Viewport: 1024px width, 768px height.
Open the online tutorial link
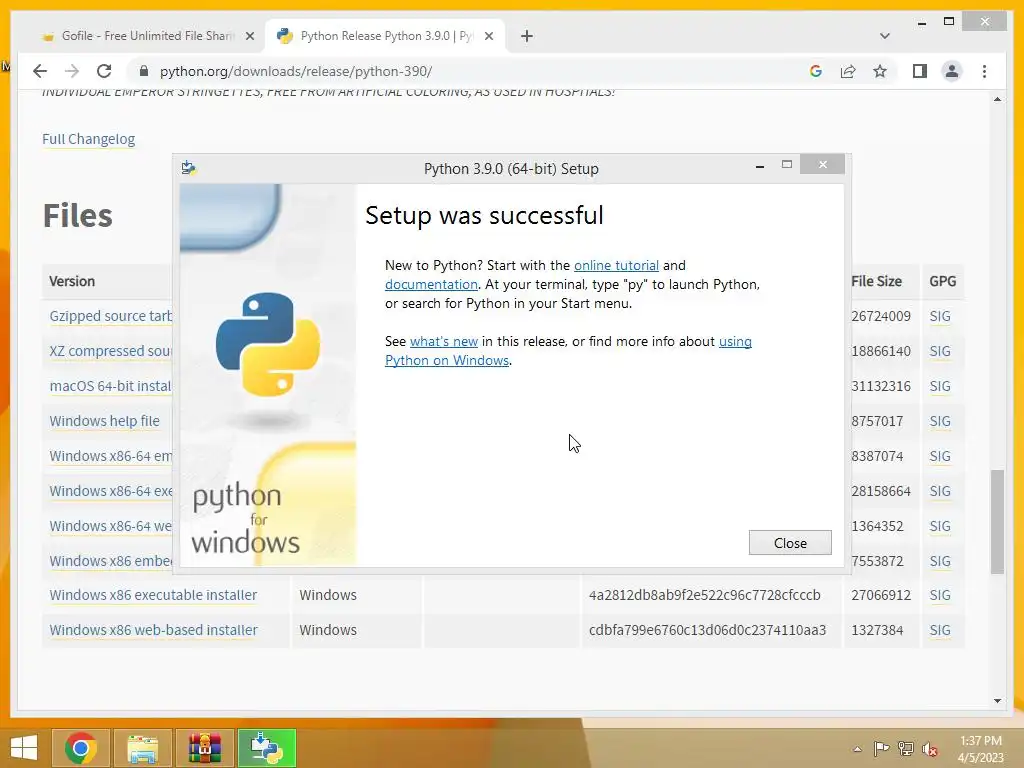point(616,265)
